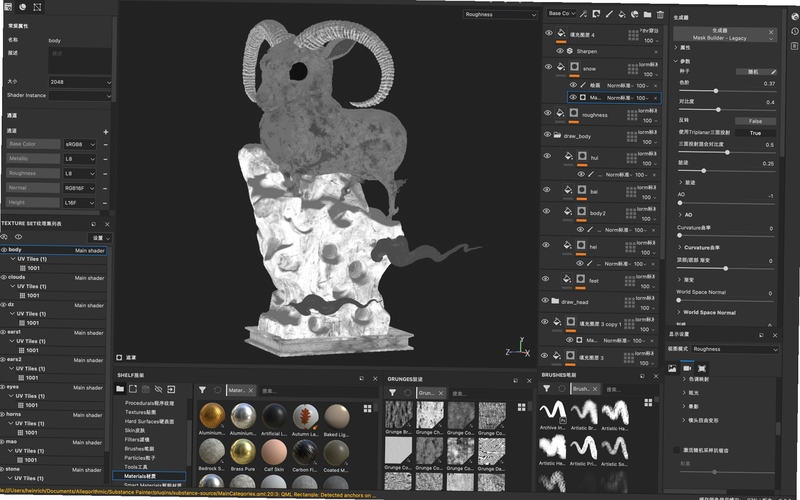Open the history clock icon in right sidebar

(794, 31)
